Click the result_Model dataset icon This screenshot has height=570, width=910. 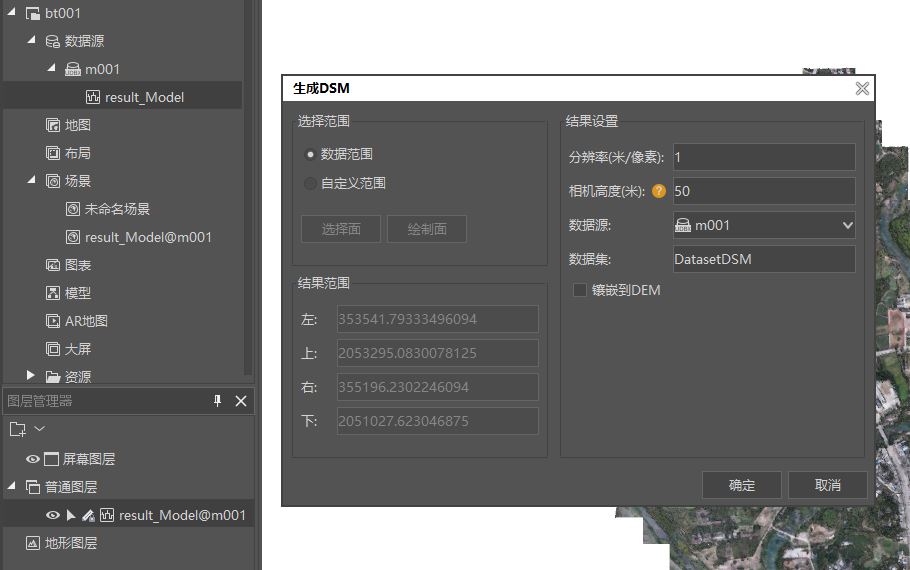[93, 97]
